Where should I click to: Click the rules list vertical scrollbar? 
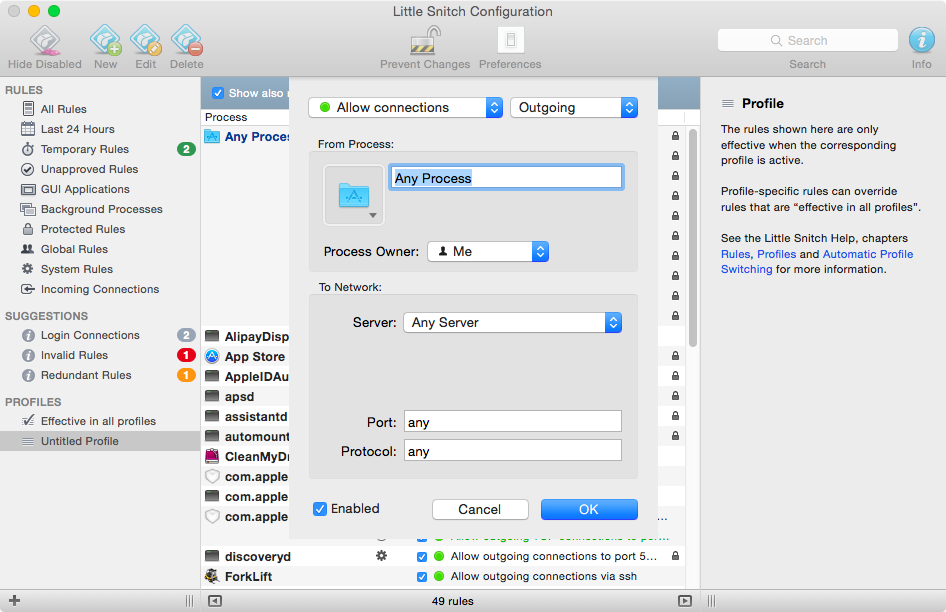(693, 238)
